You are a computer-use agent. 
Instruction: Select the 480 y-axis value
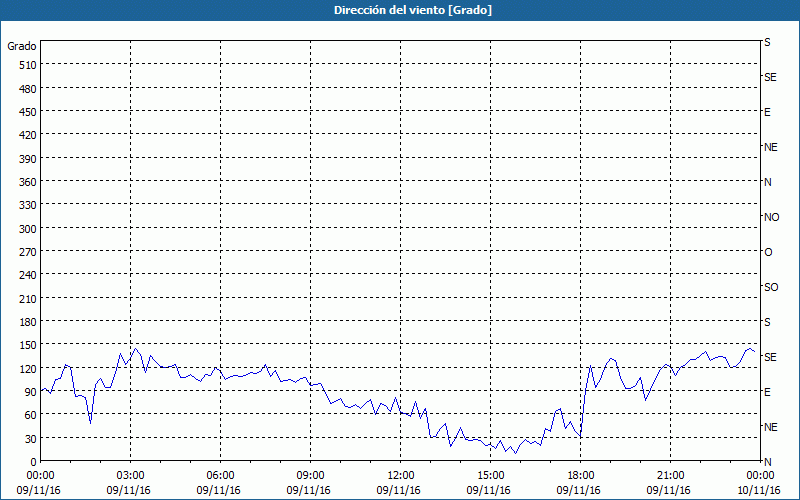pyautogui.click(x=28, y=89)
